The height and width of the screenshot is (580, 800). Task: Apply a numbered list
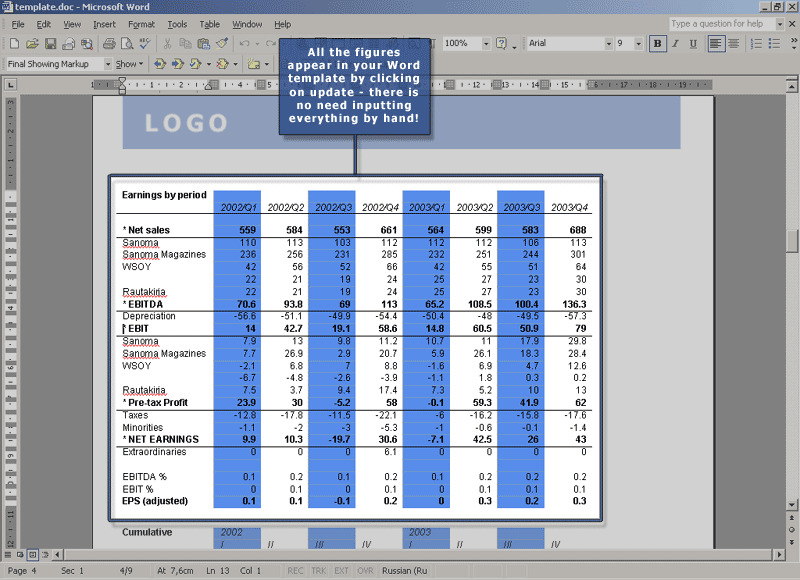pyautogui.click(x=756, y=44)
